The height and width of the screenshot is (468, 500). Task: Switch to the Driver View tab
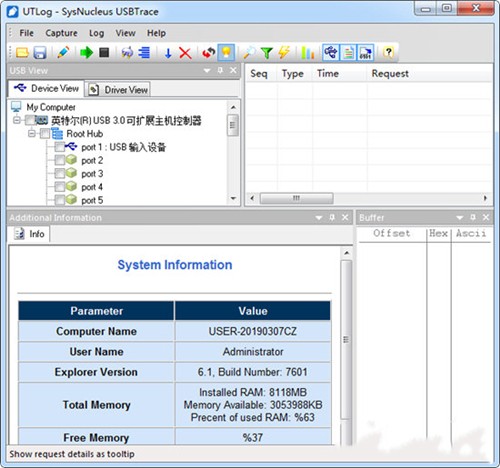click(118, 89)
